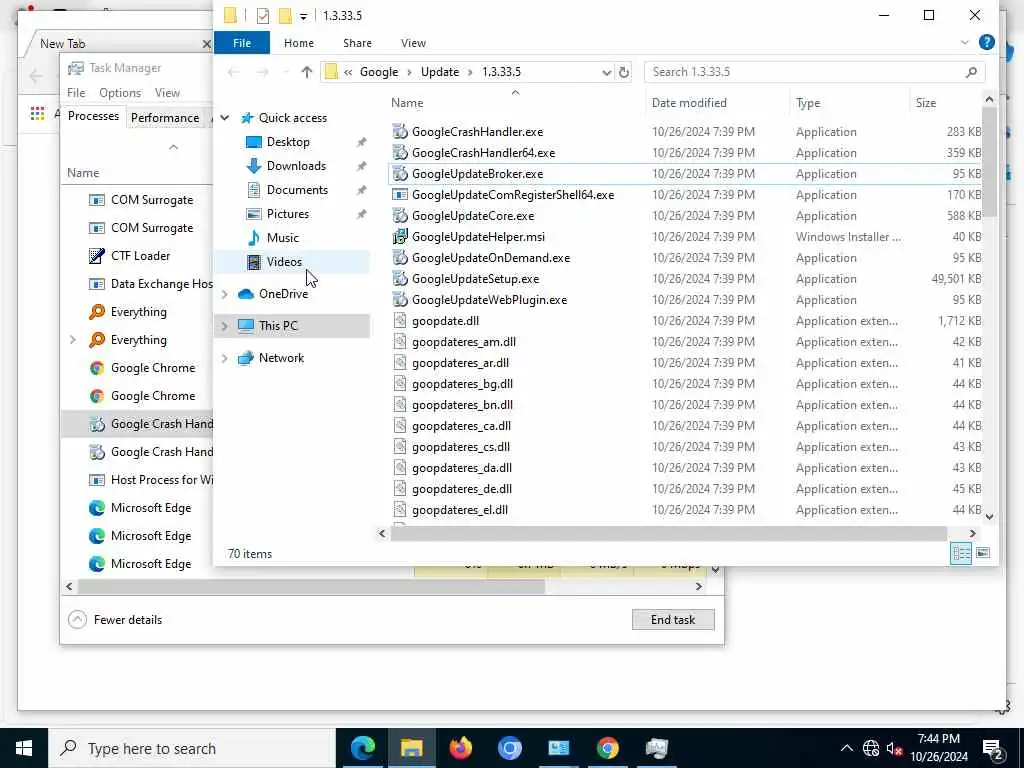The height and width of the screenshot is (768, 1024).
Task: Select GoogleUpdateHelper.msi installer icon
Action: [400, 237]
